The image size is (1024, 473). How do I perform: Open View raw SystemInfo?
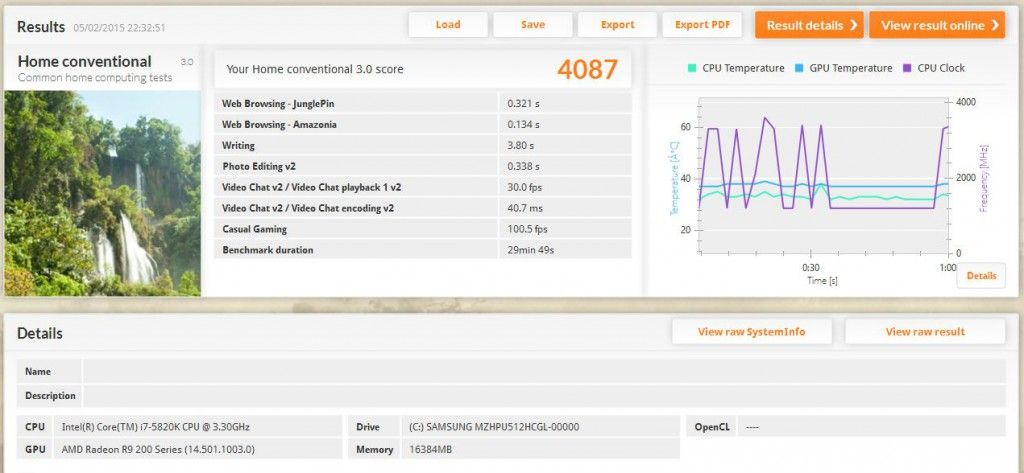pyautogui.click(x=752, y=332)
